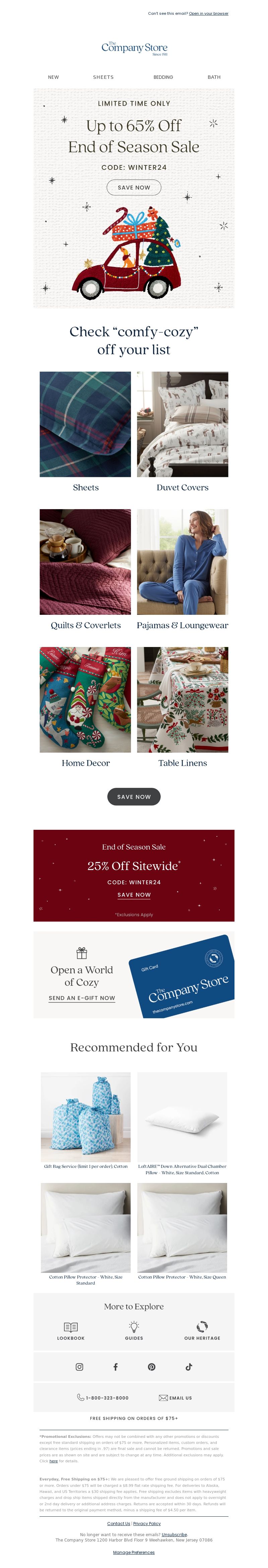Open the Facebook icon link
The height and width of the screenshot is (1568, 268).
pyautogui.click(x=116, y=1366)
